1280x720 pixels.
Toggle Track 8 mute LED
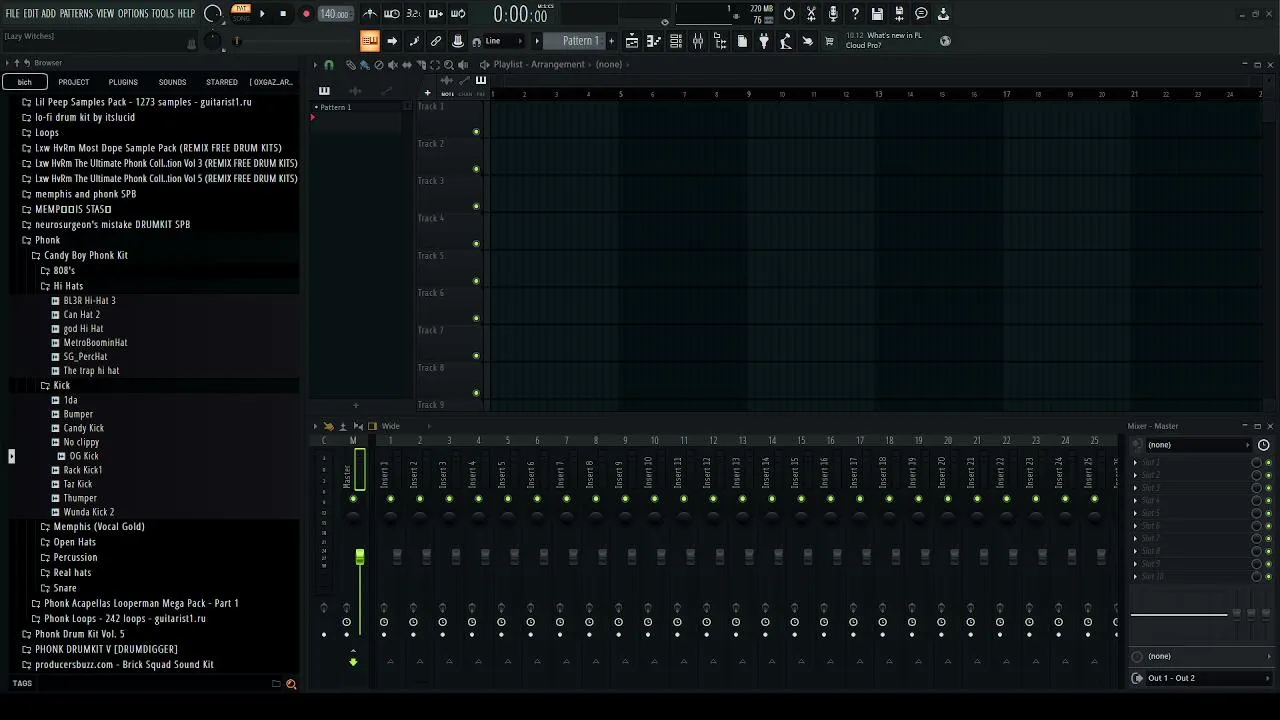(476, 393)
